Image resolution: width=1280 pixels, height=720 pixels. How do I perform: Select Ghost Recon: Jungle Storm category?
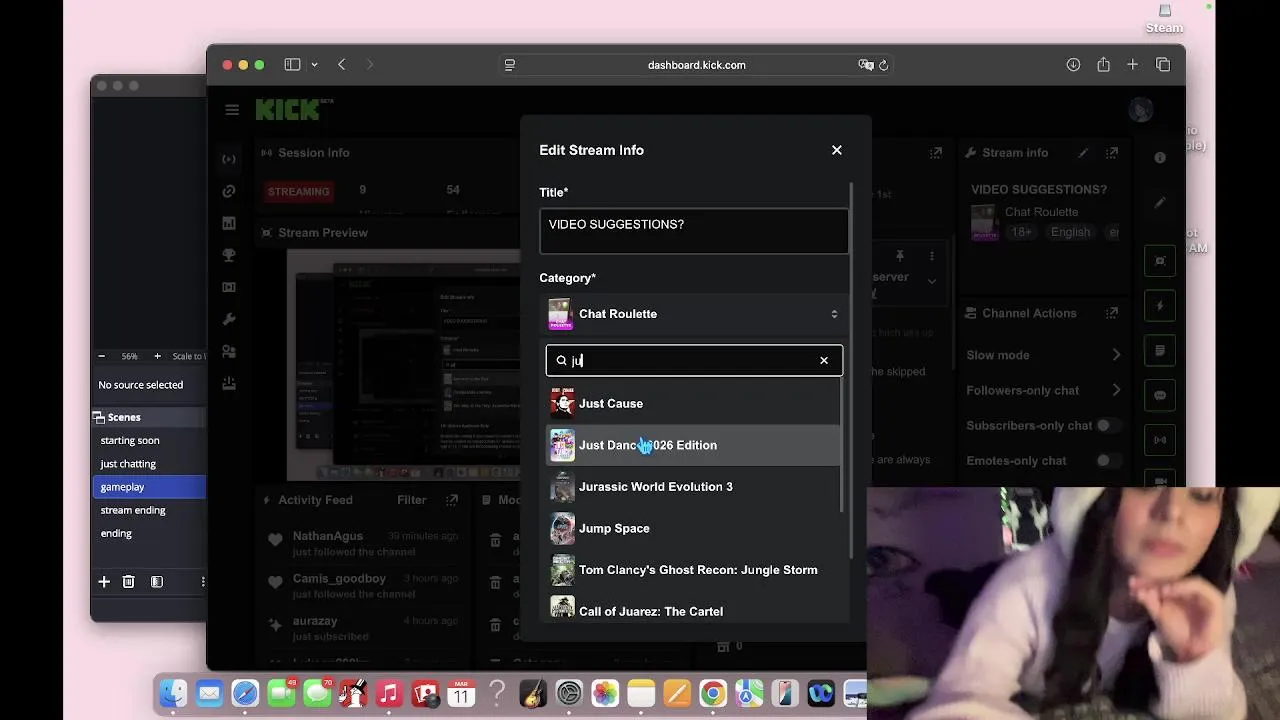694,570
